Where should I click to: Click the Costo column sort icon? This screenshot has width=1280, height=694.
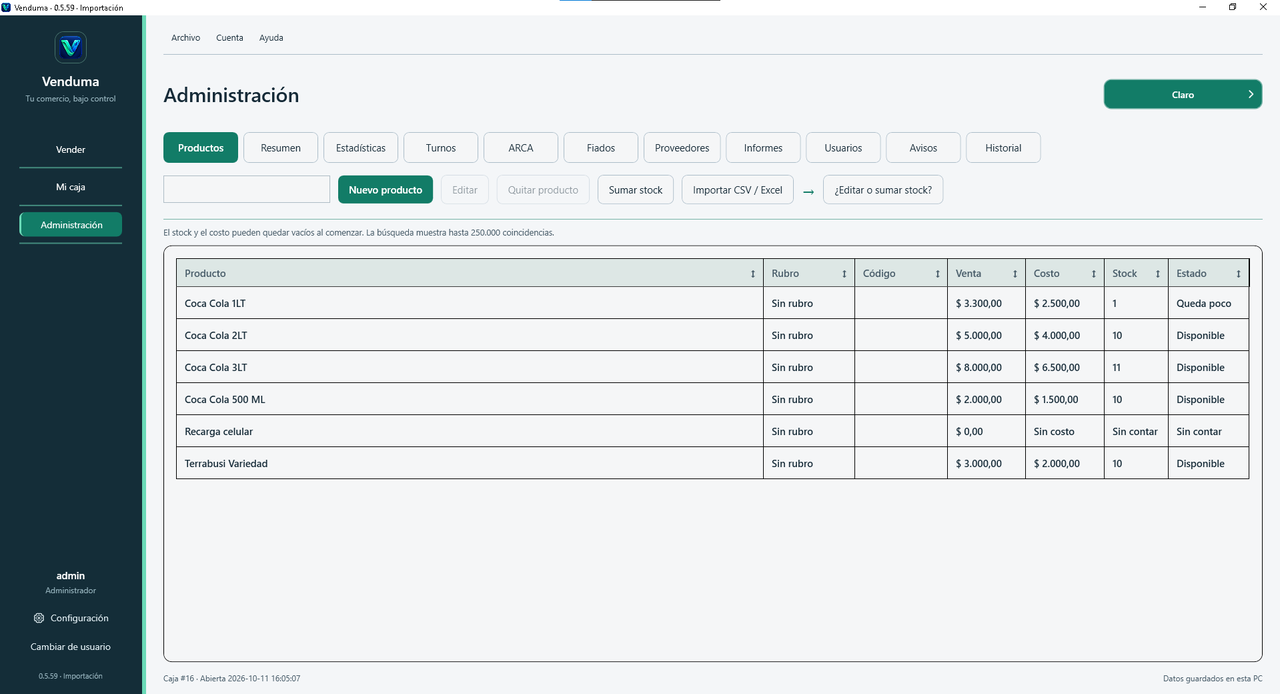point(1094,274)
